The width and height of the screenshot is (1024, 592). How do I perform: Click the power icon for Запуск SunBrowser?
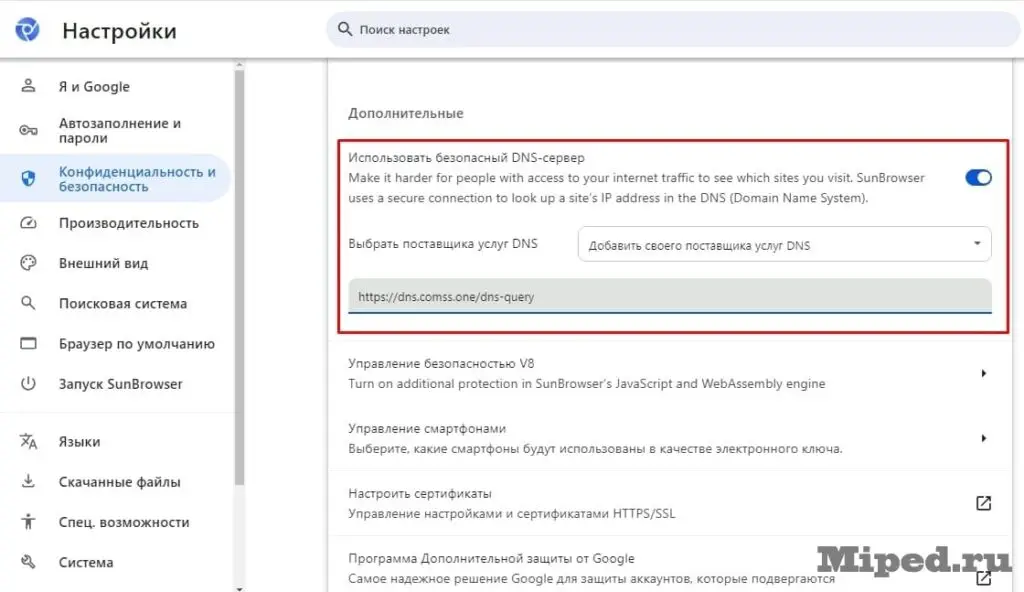[x=28, y=383]
